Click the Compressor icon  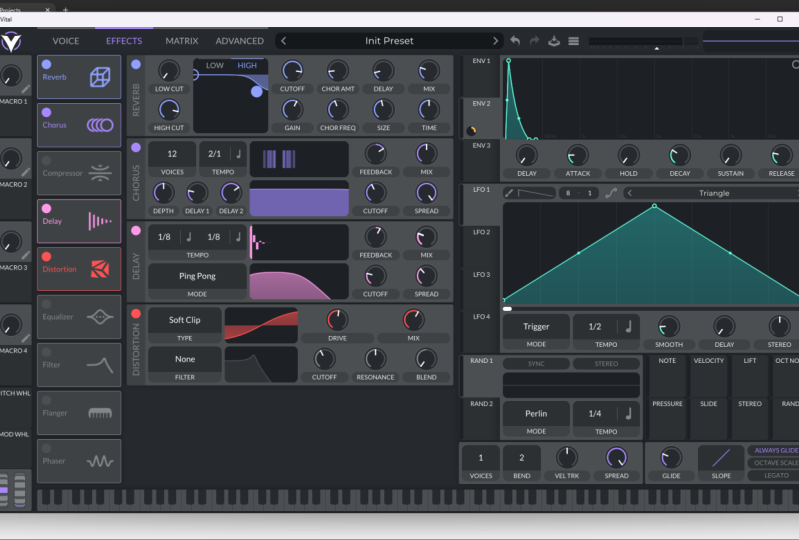coord(100,173)
